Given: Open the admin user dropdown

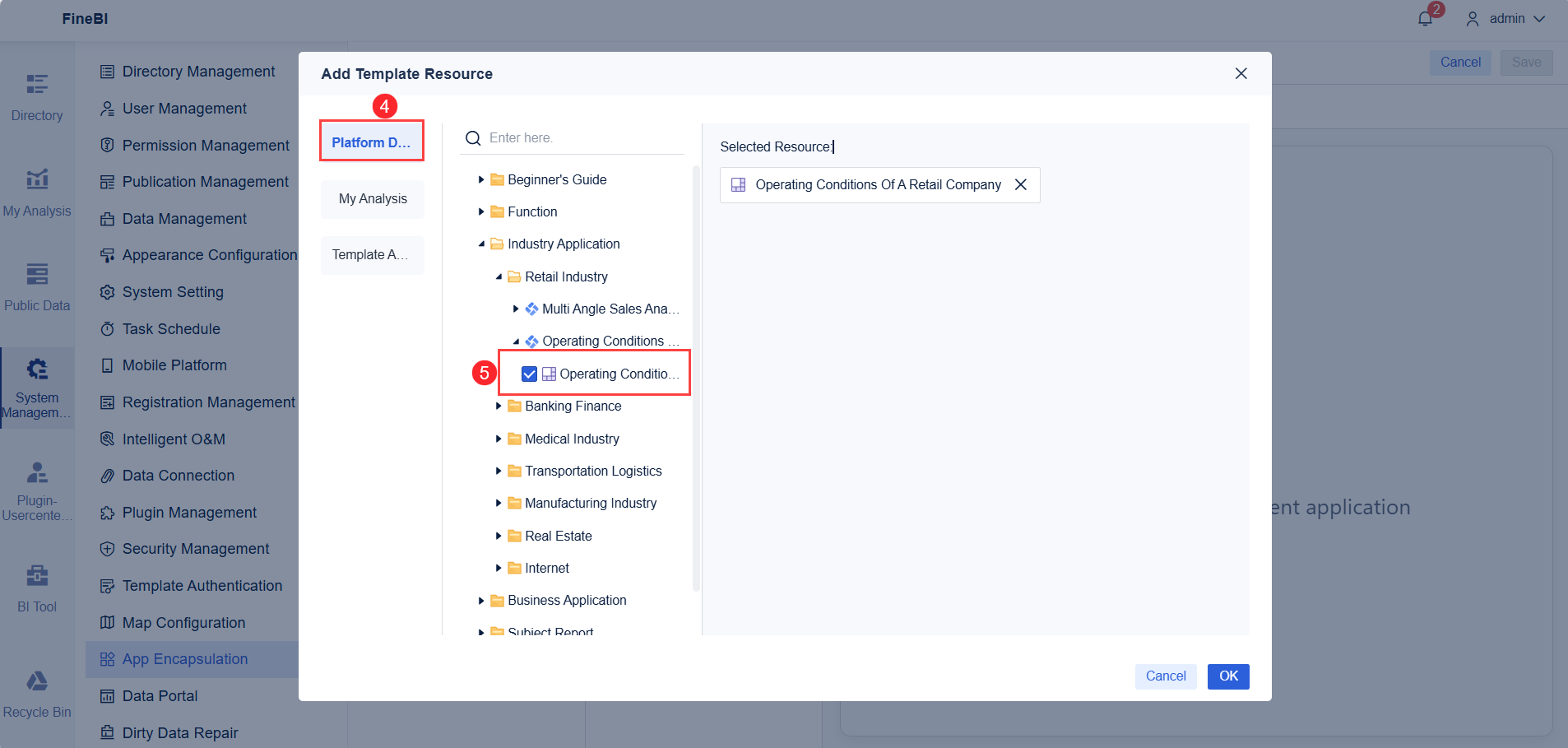Looking at the screenshot, I should [x=1506, y=19].
